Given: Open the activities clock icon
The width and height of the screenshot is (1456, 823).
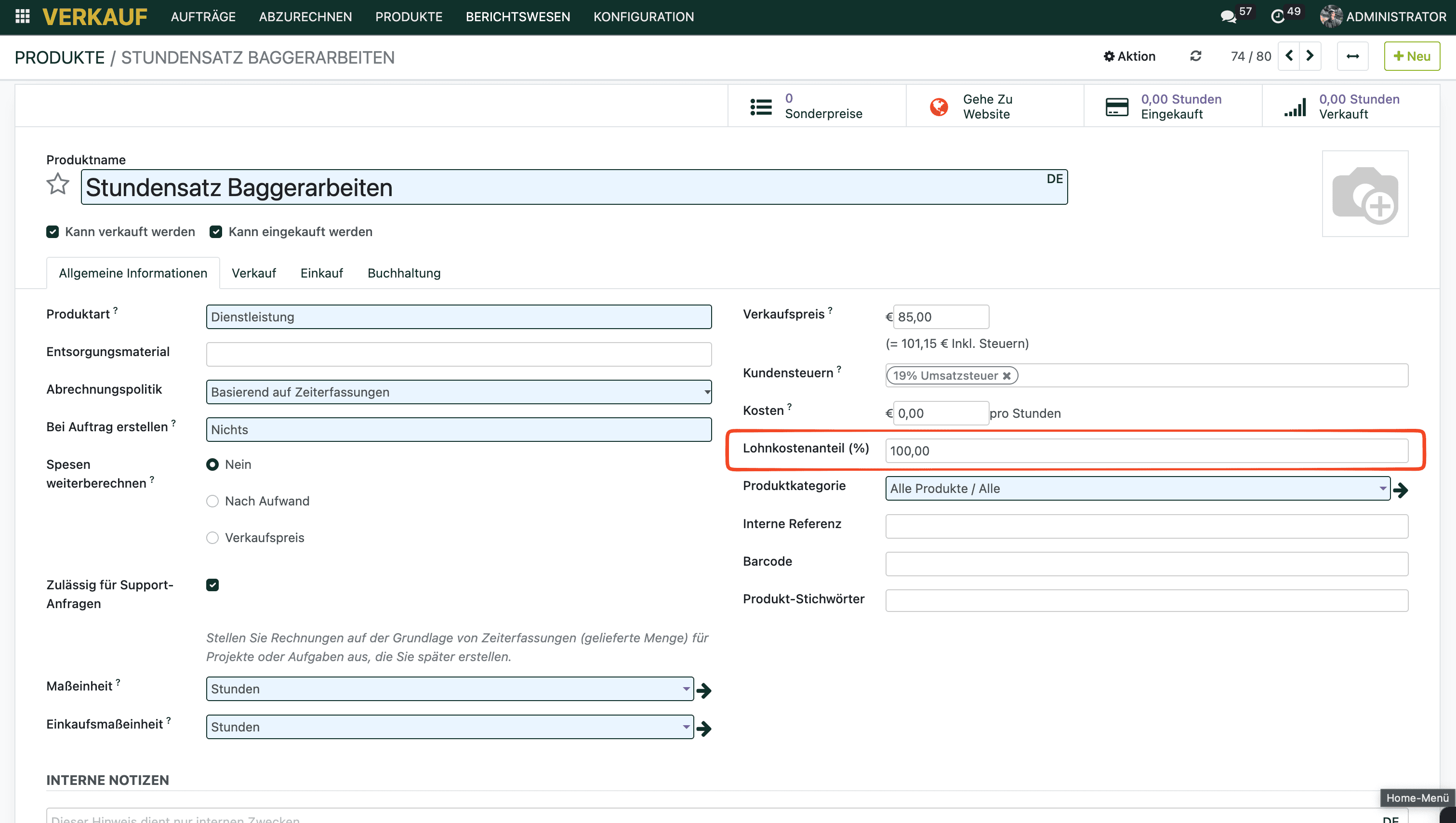Looking at the screenshot, I should pos(1277,16).
